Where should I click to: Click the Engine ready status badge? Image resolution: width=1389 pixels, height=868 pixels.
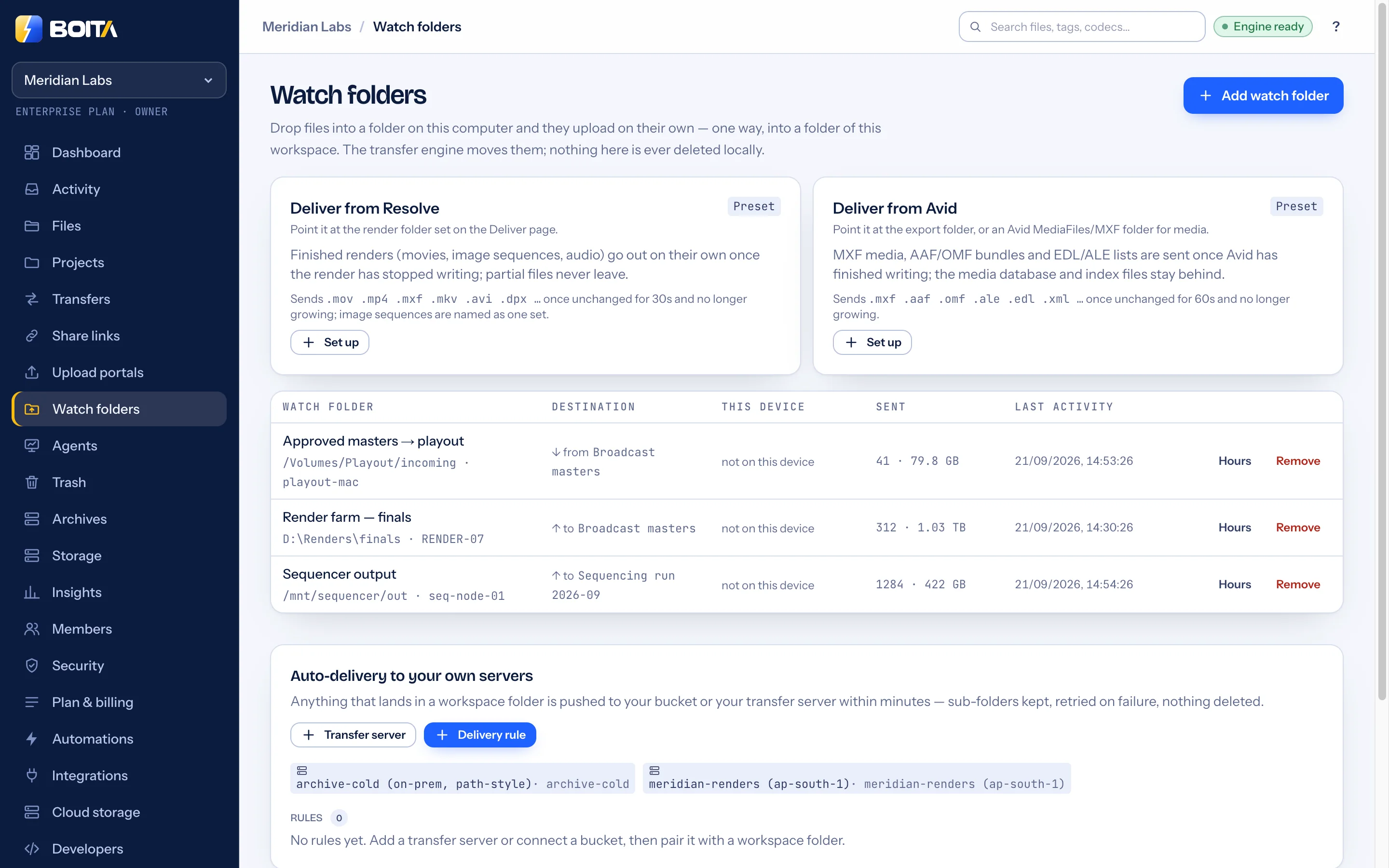click(1263, 27)
